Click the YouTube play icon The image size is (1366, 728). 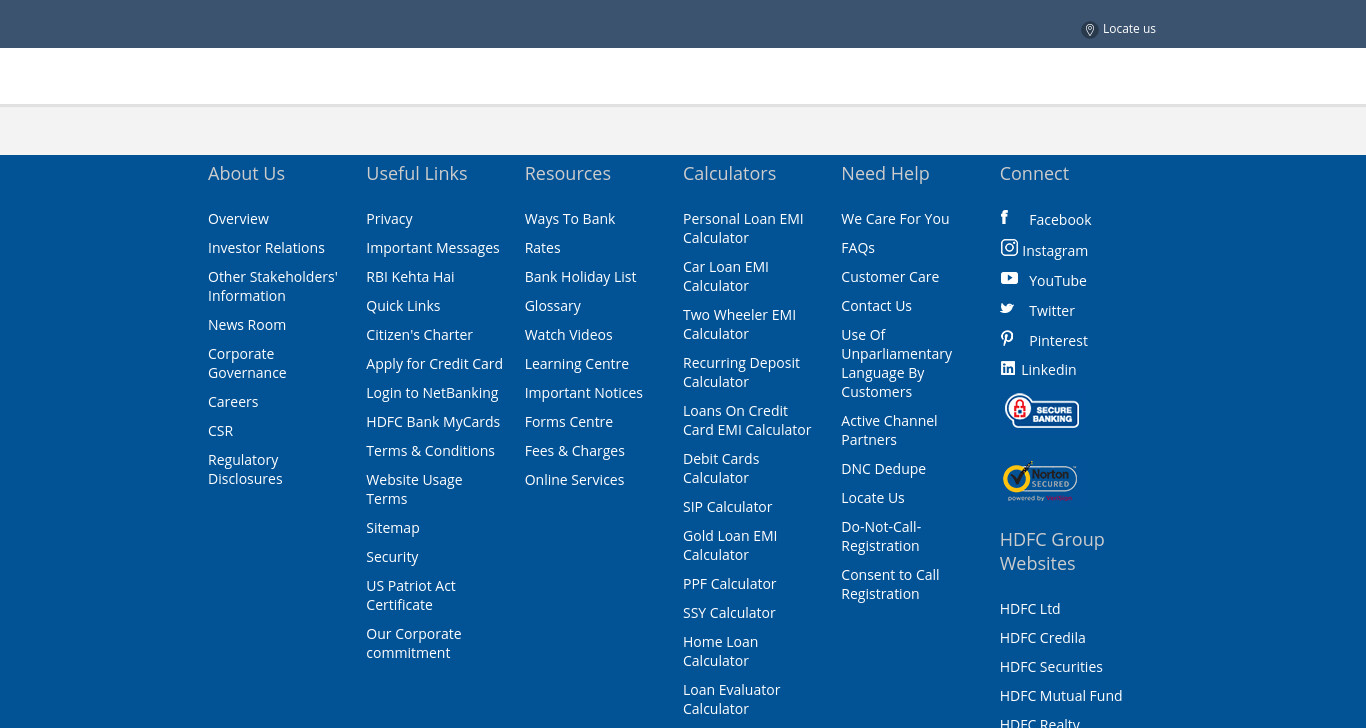coord(1009,278)
